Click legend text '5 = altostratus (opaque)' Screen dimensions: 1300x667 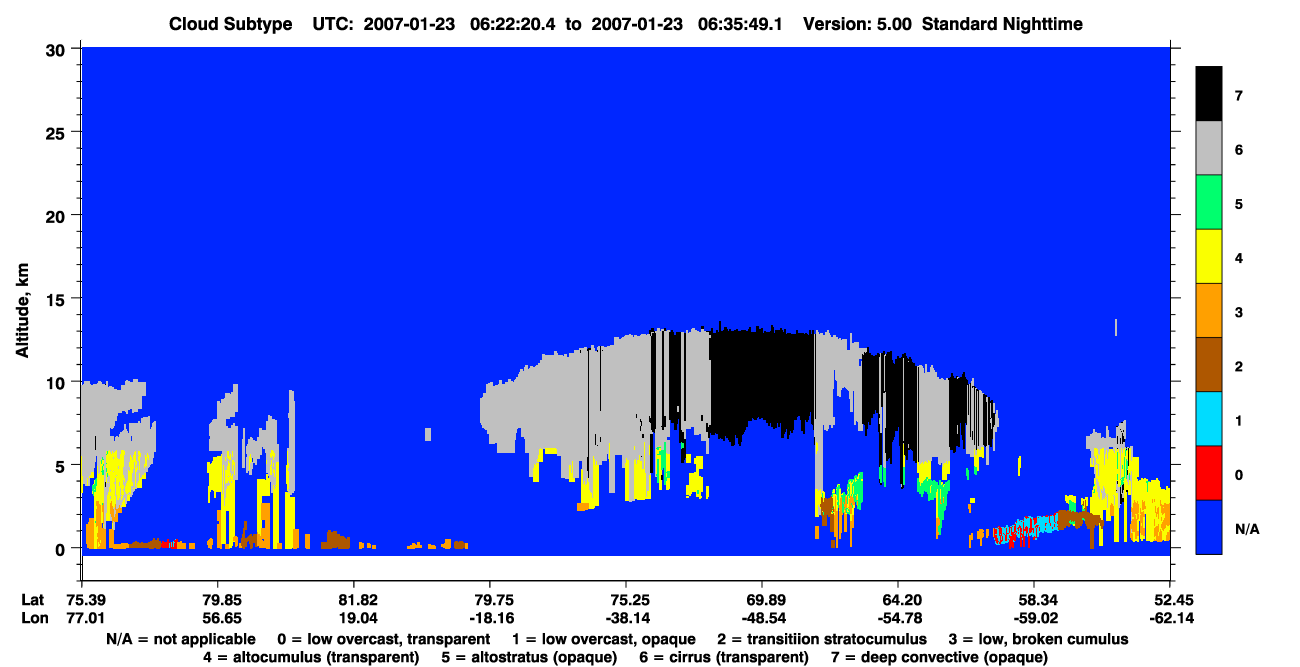529,657
